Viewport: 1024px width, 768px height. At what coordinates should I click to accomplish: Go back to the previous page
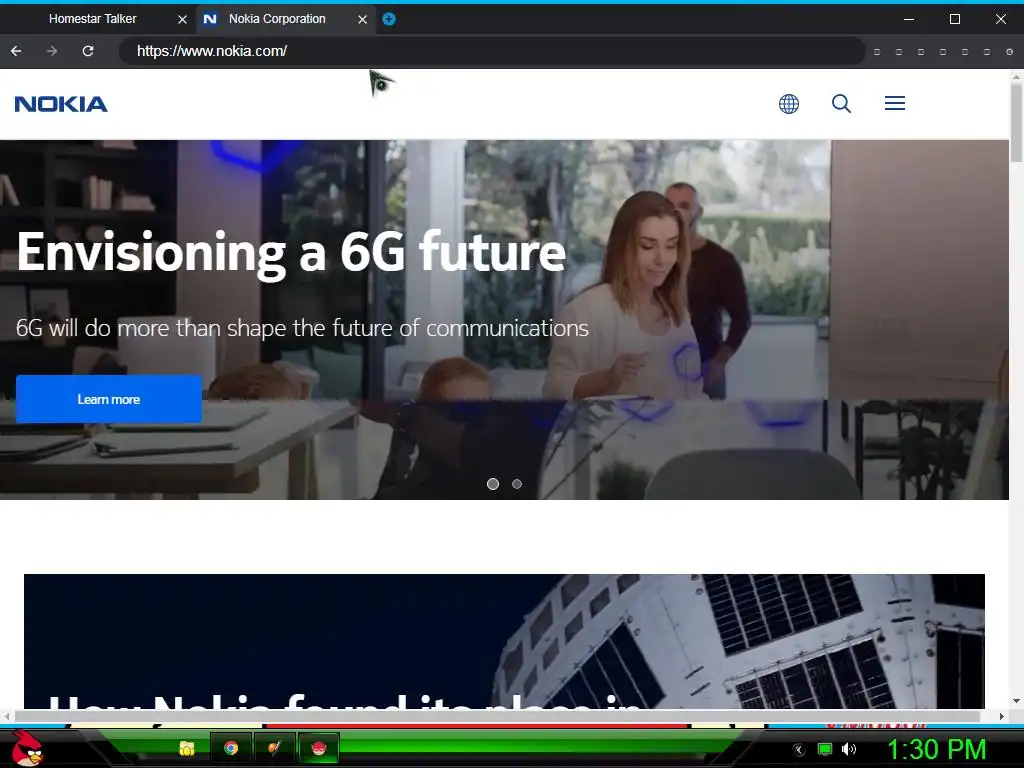[x=16, y=51]
